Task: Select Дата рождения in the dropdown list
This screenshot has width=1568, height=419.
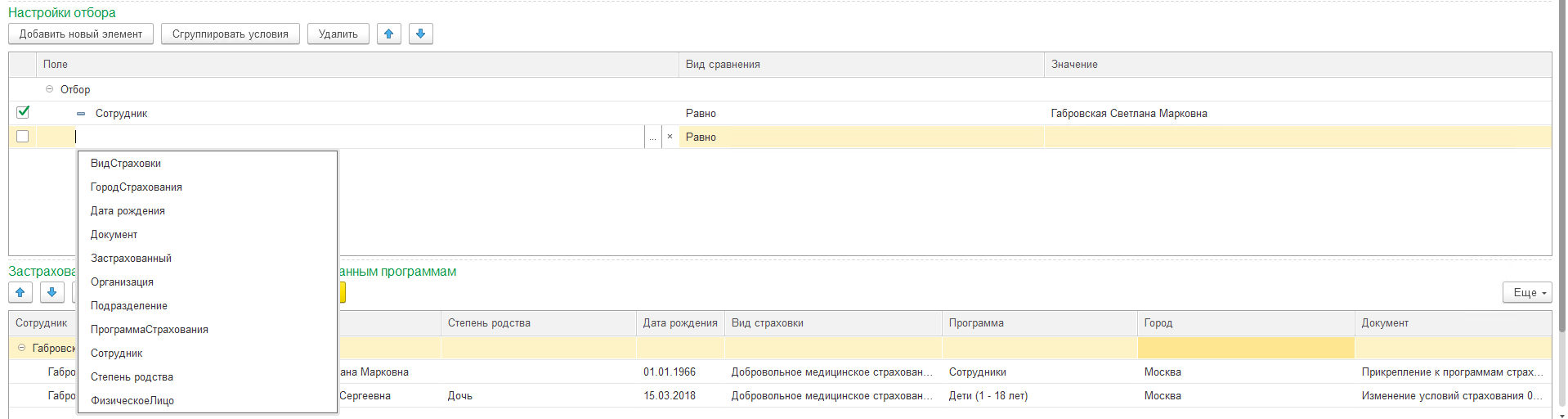Action: click(x=128, y=211)
